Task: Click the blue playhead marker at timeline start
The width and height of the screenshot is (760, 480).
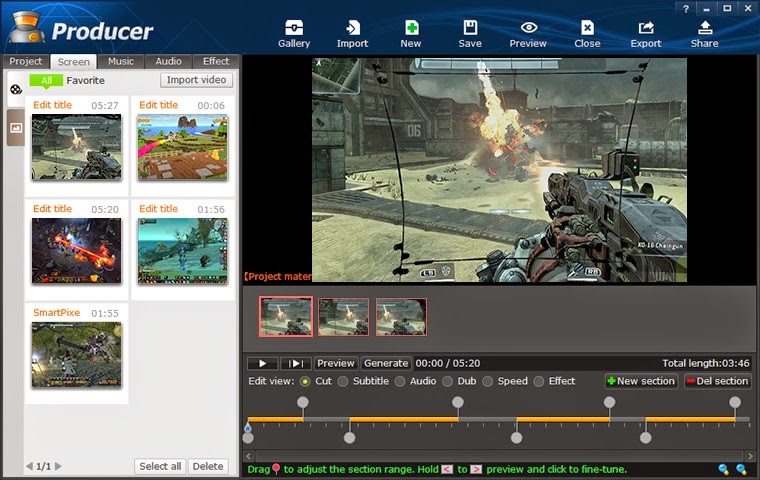Action: (248, 428)
